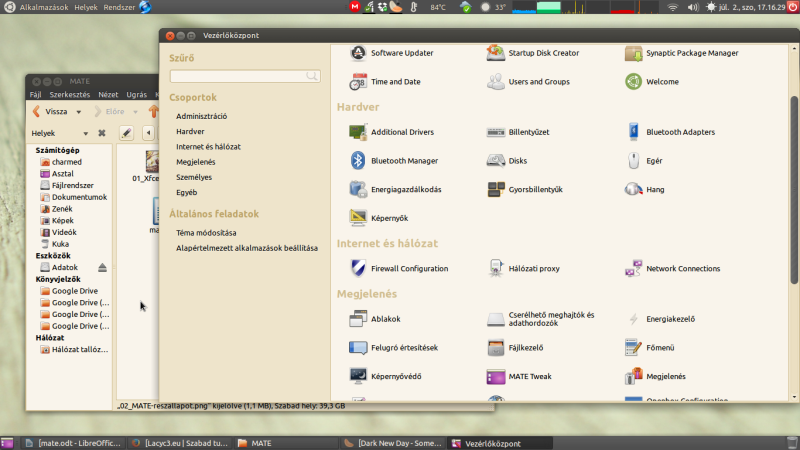This screenshot has width=800, height=450.
Task: Select Hálózat tallózása in sidebar
Action: pyautogui.click(x=74, y=350)
